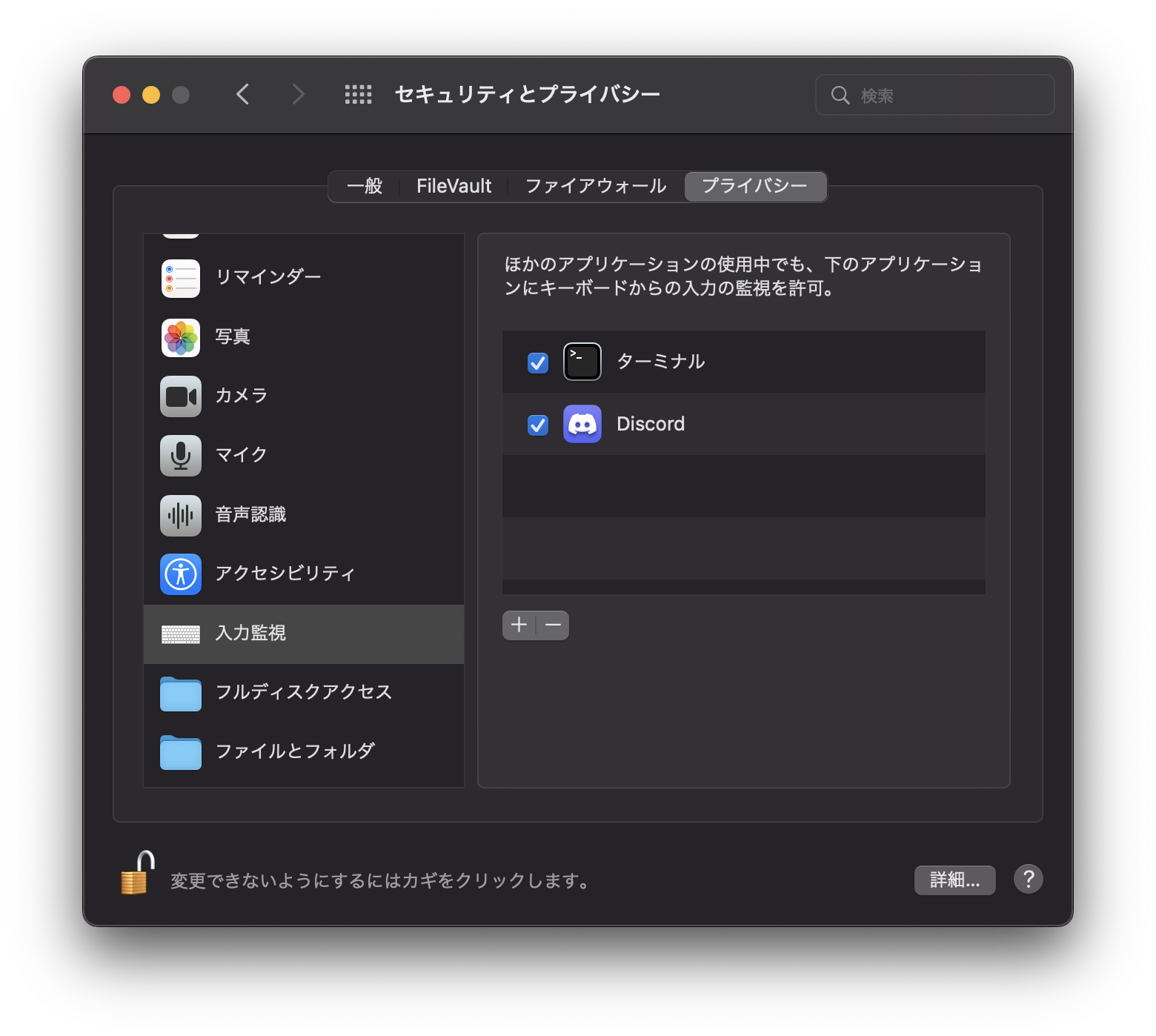The width and height of the screenshot is (1156, 1036).
Task: Open the マイク (Microphone) settings
Action: click(239, 456)
